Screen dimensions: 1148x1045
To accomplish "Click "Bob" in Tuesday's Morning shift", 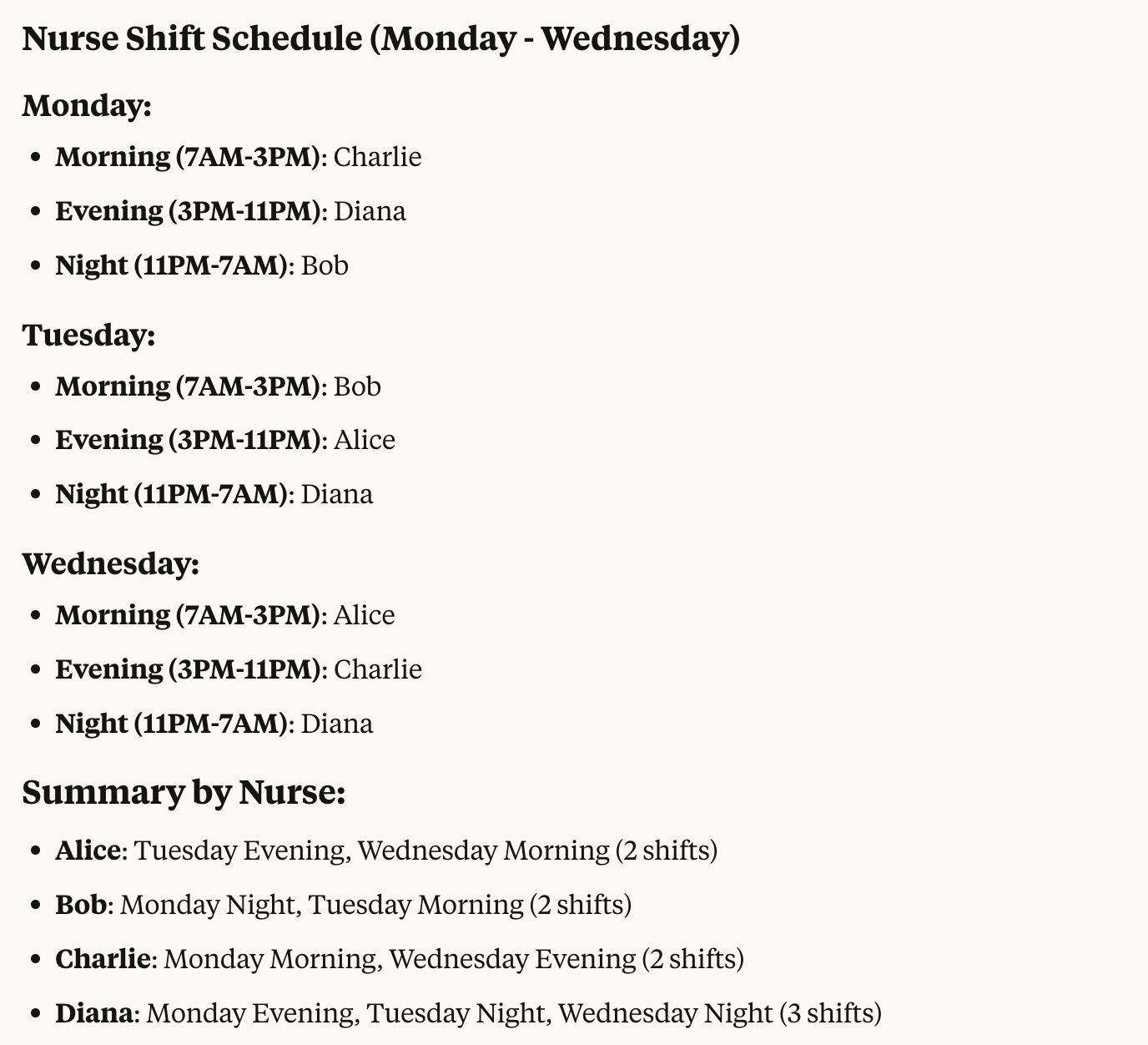I will click(357, 386).
